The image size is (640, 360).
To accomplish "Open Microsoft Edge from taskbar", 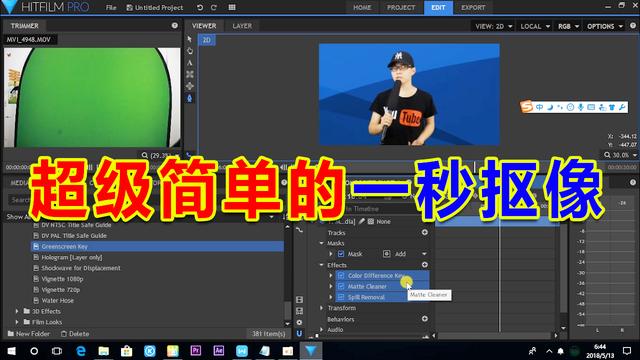I will tap(81, 351).
